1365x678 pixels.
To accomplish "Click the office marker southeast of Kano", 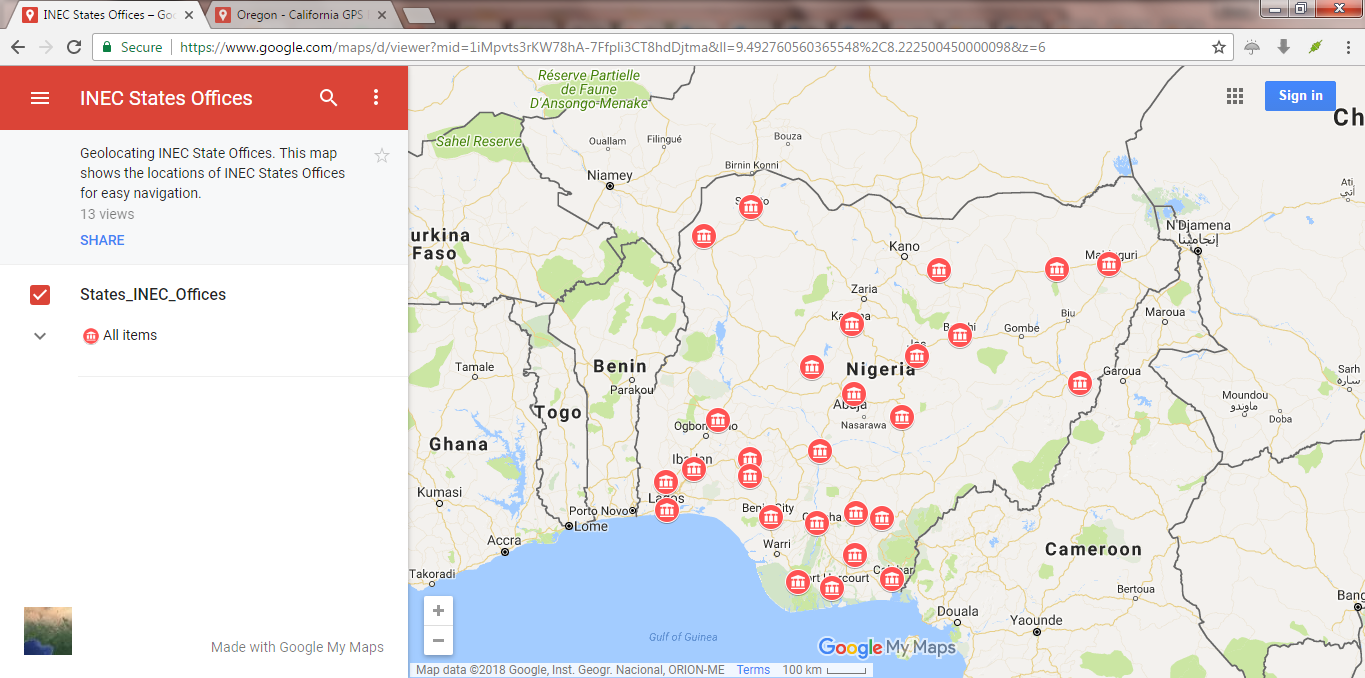I will coord(938,270).
